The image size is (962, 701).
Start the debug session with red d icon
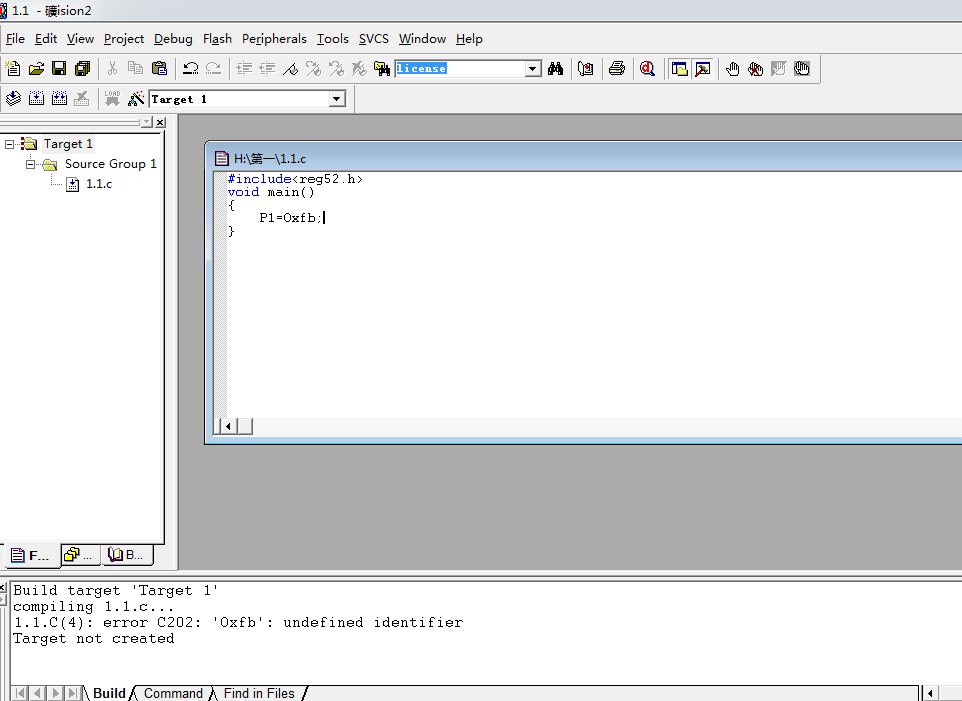(647, 69)
